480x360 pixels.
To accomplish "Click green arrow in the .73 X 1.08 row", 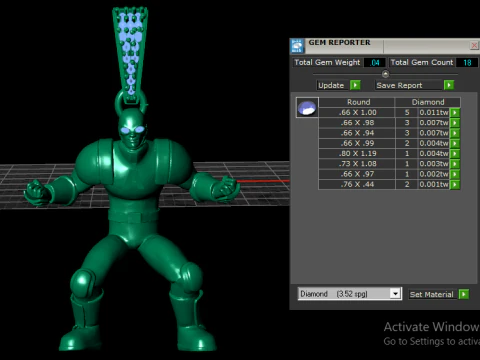I will [x=455, y=164].
